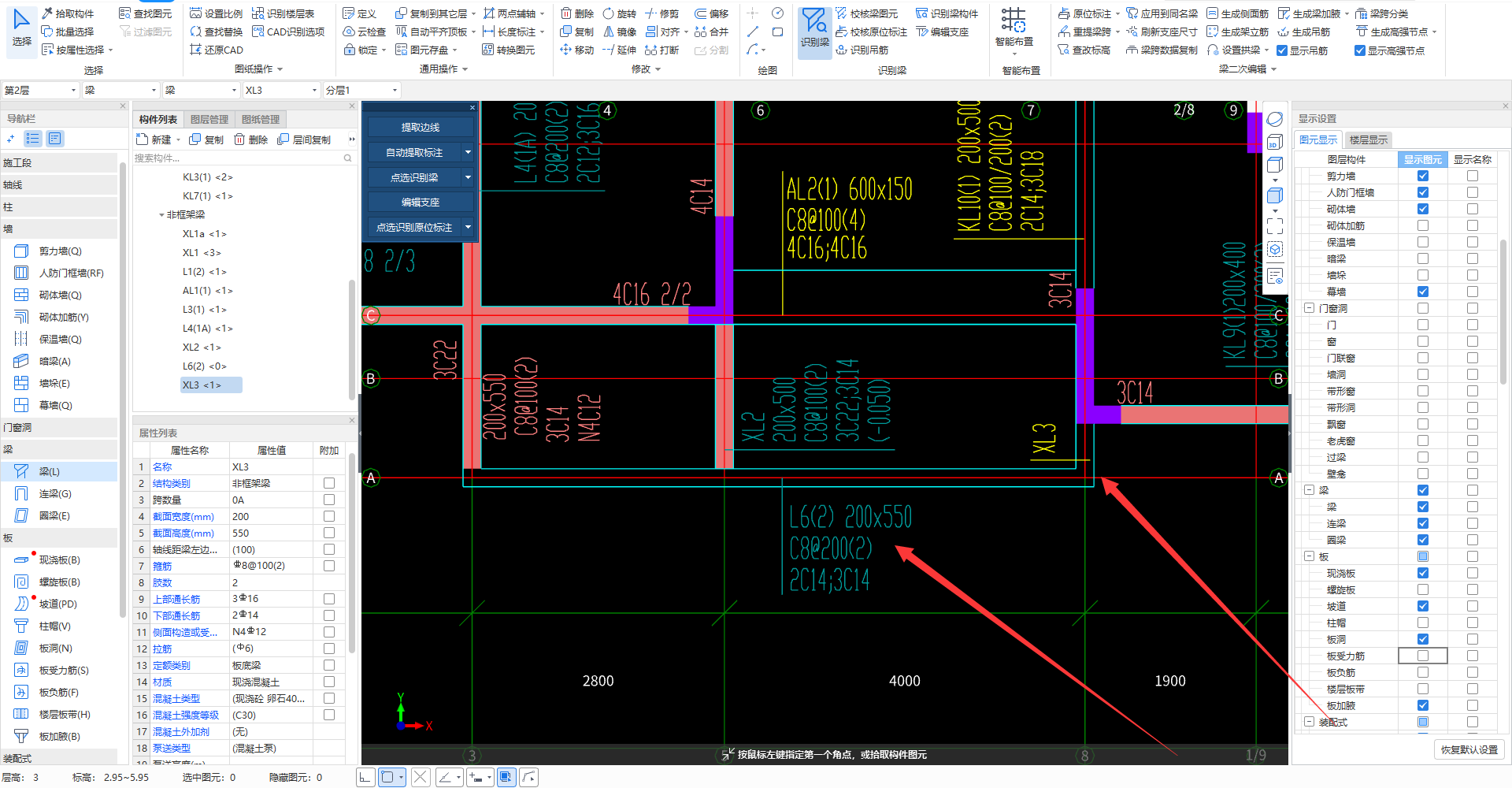Click the 提取边线 button

point(421,127)
